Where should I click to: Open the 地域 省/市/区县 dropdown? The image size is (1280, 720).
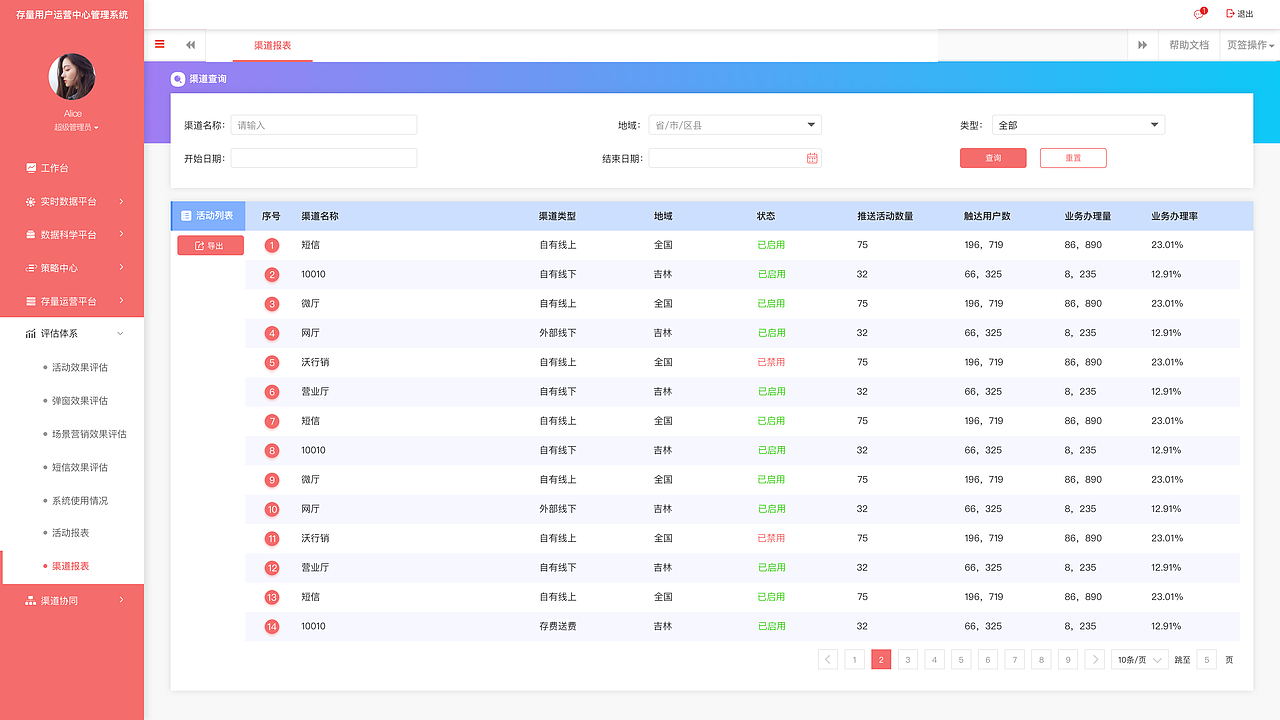point(735,125)
